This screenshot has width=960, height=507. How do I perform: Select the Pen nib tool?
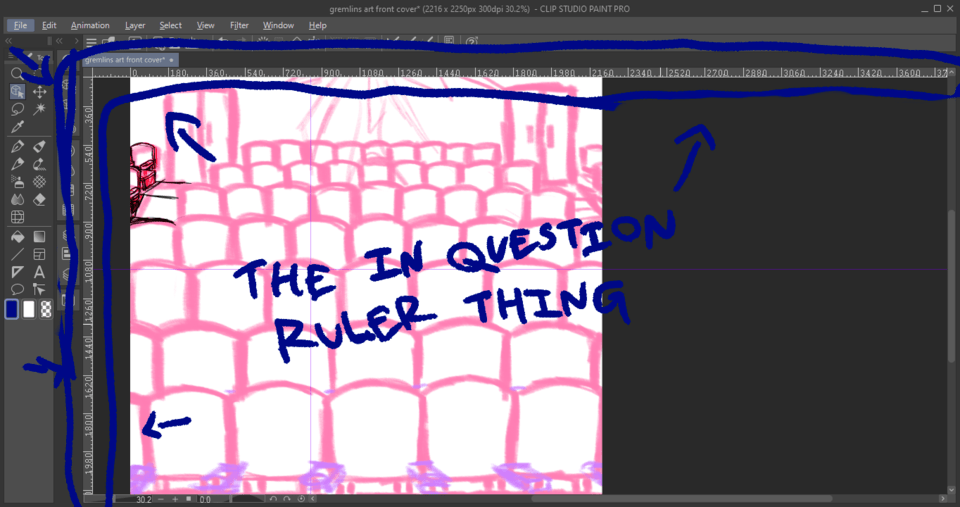(17, 146)
